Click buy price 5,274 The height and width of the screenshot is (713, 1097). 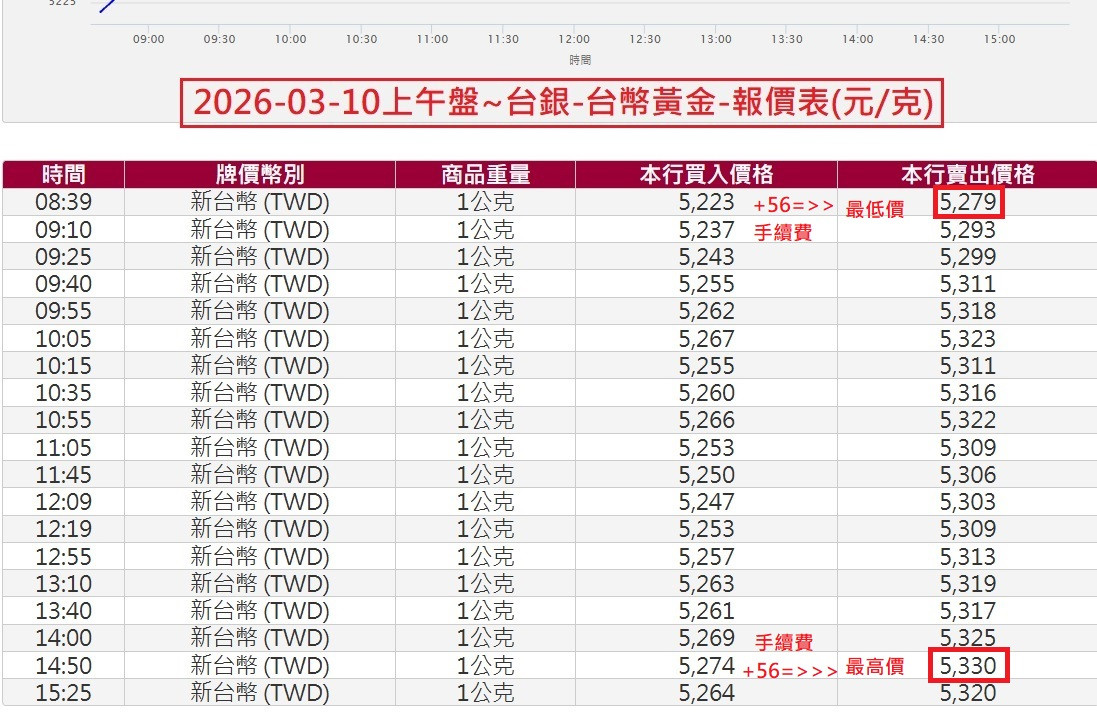[707, 666]
